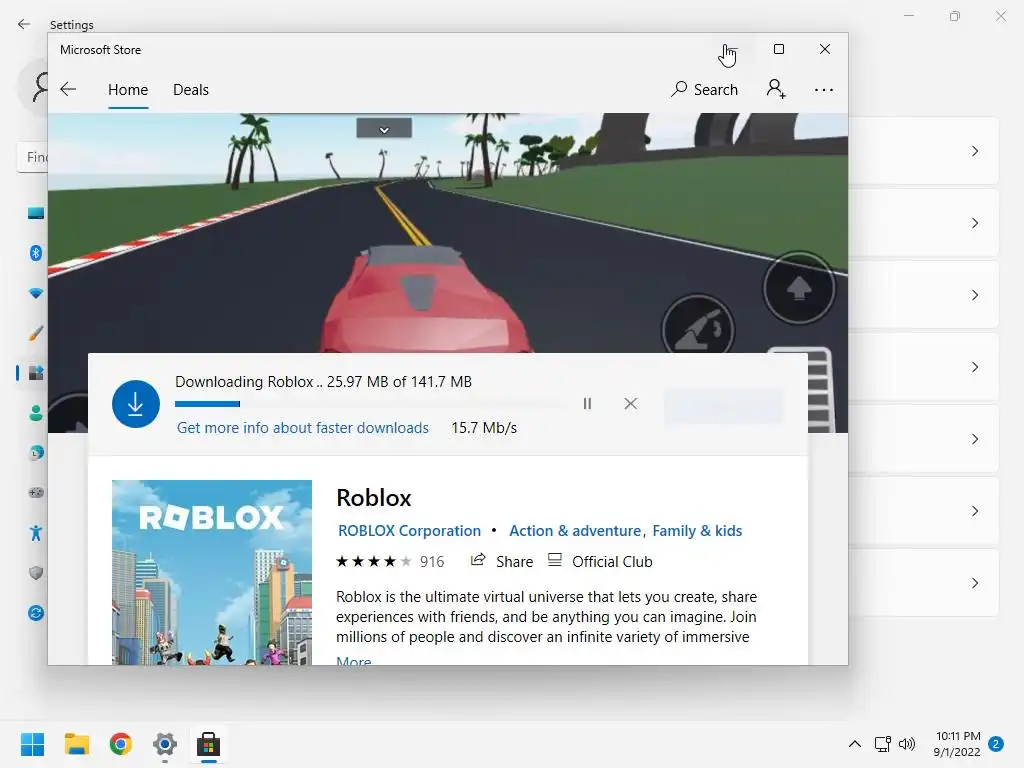Cancel the Roblox download
Image resolution: width=1024 pixels, height=768 pixels.
pyautogui.click(x=630, y=404)
